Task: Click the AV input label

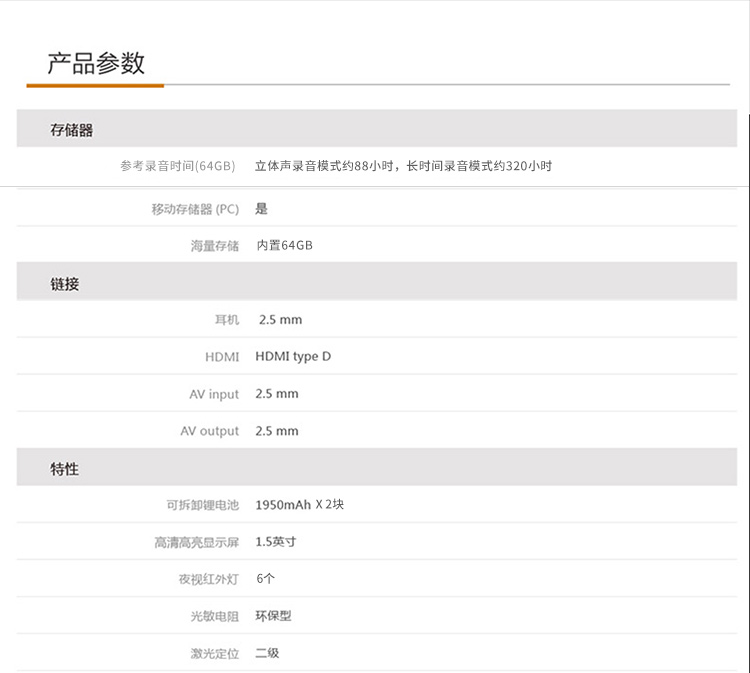Action: (x=214, y=394)
